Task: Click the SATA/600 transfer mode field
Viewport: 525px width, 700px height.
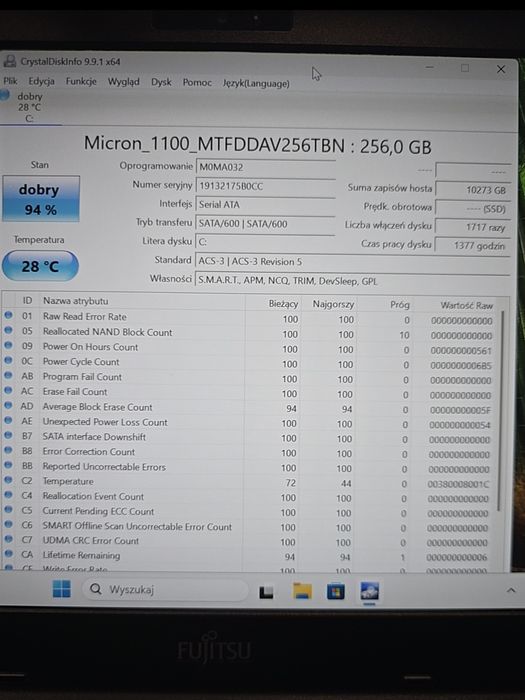Action: (265, 224)
